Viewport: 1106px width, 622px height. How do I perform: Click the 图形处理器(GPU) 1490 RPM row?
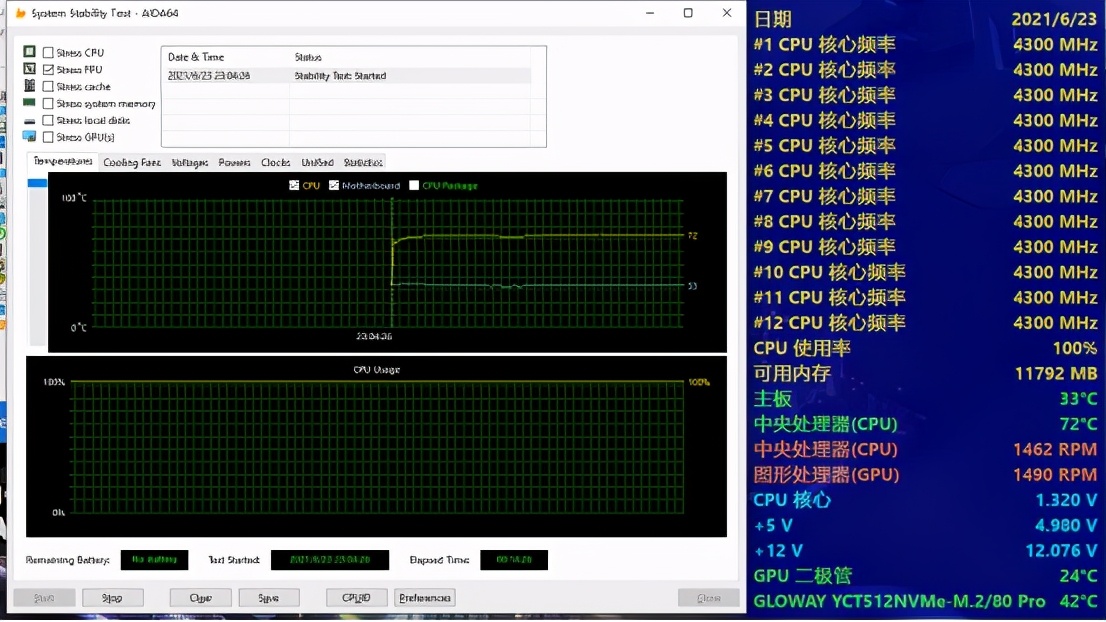pos(925,475)
